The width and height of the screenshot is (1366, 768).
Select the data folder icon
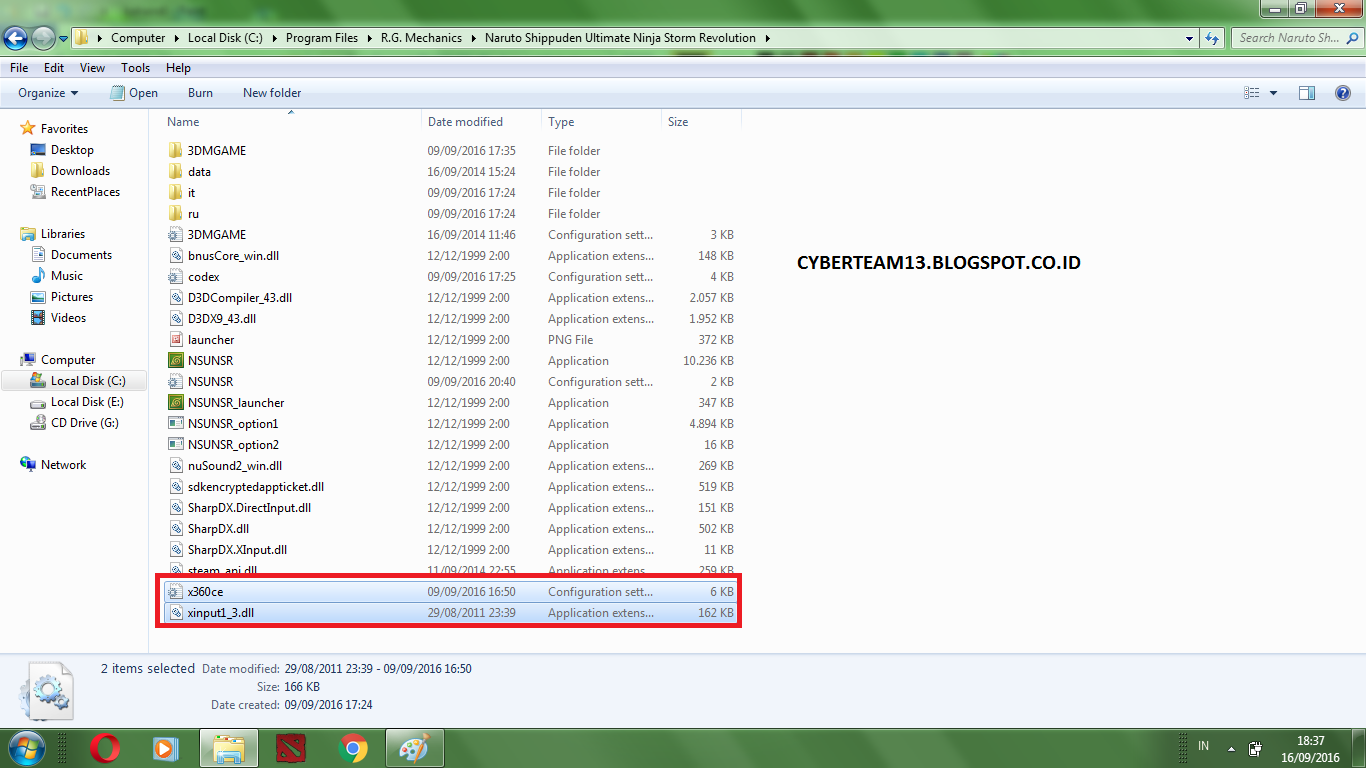(175, 172)
